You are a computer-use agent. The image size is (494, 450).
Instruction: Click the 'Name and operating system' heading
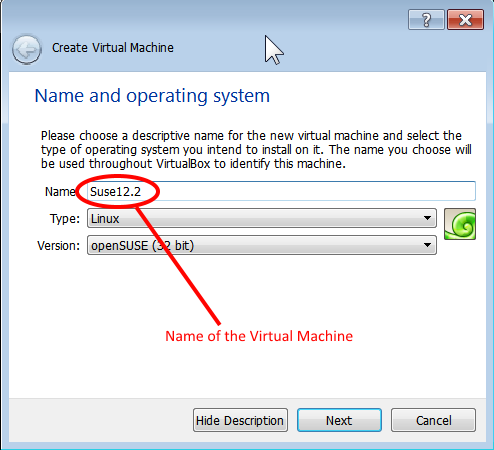(x=152, y=96)
